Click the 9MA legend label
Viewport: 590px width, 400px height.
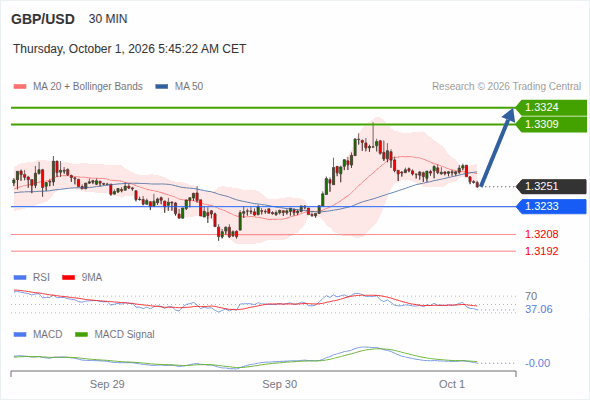[x=92, y=278]
